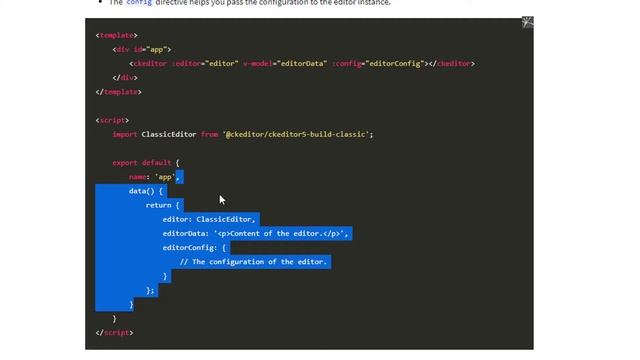Click the import ClassicEditor line
This screenshot has width=640, height=360.
pyautogui.click(x=243, y=135)
